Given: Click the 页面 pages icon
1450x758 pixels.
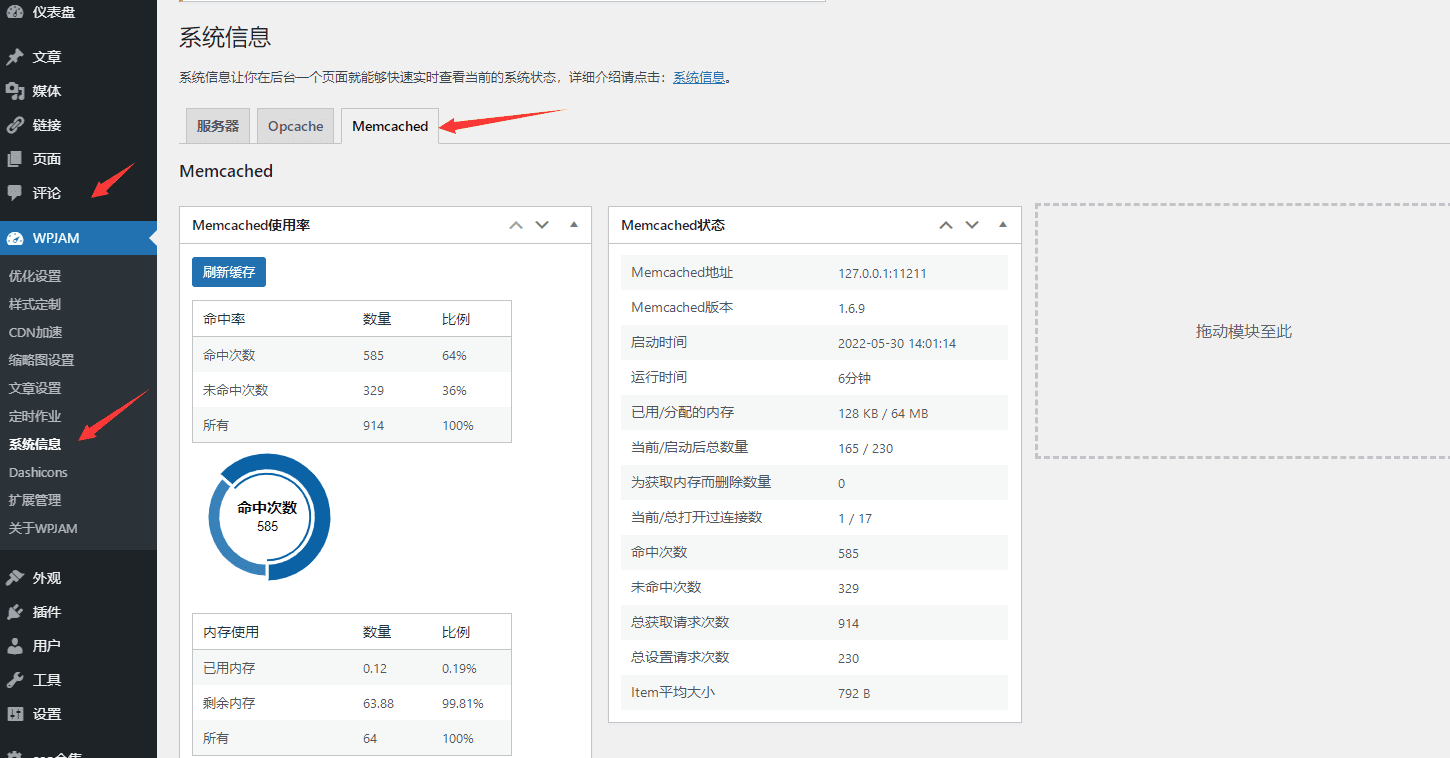Looking at the screenshot, I should [x=15, y=159].
